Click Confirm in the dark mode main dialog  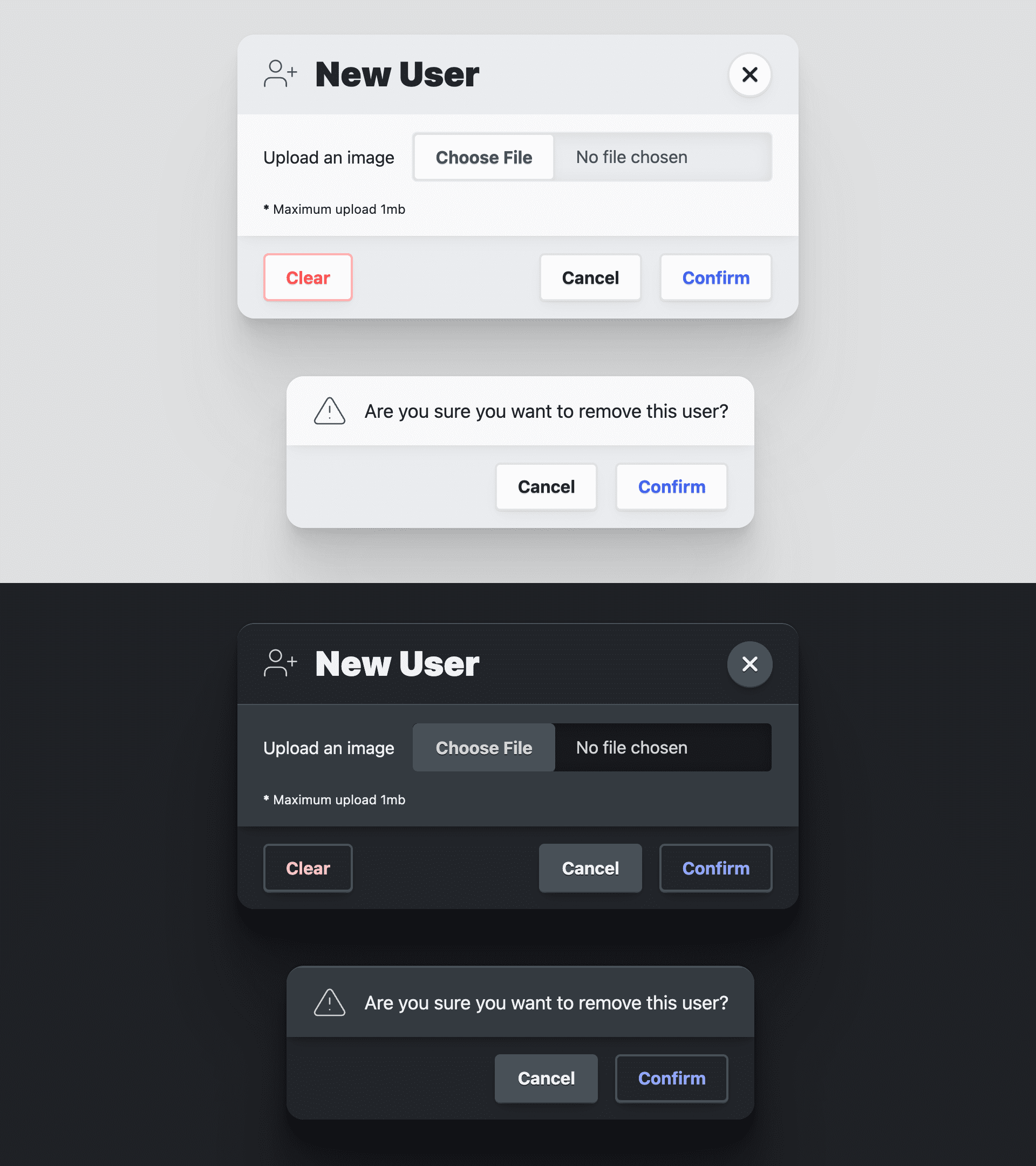click(716, 867)
